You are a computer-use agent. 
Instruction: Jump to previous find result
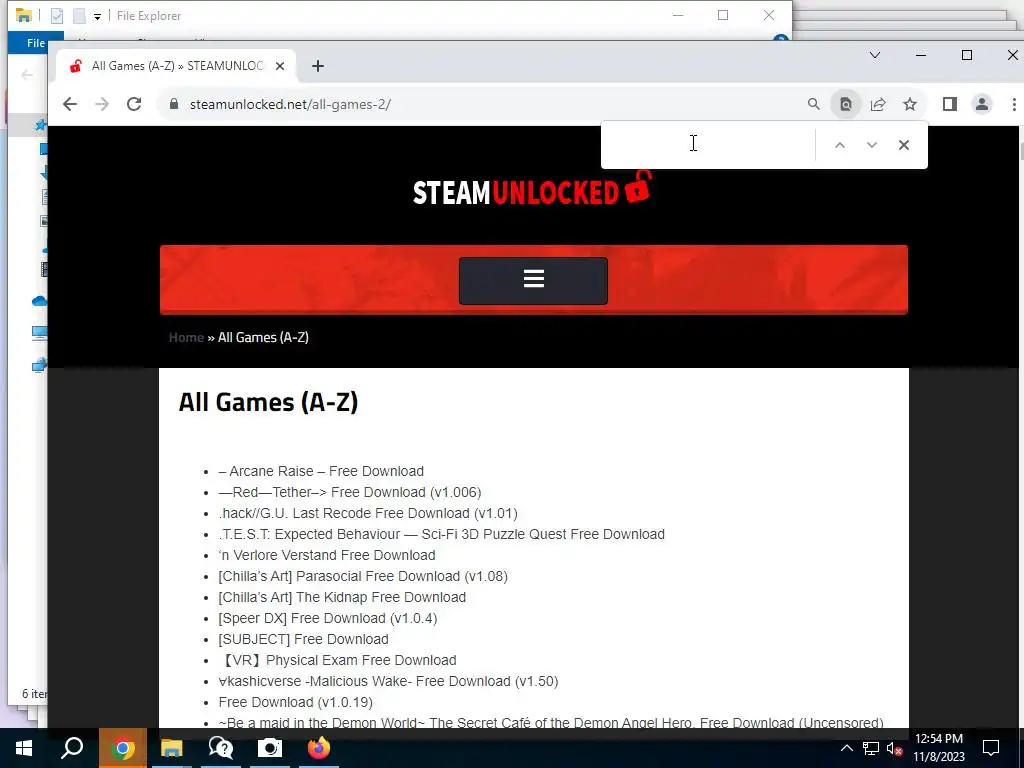(840, 145)
